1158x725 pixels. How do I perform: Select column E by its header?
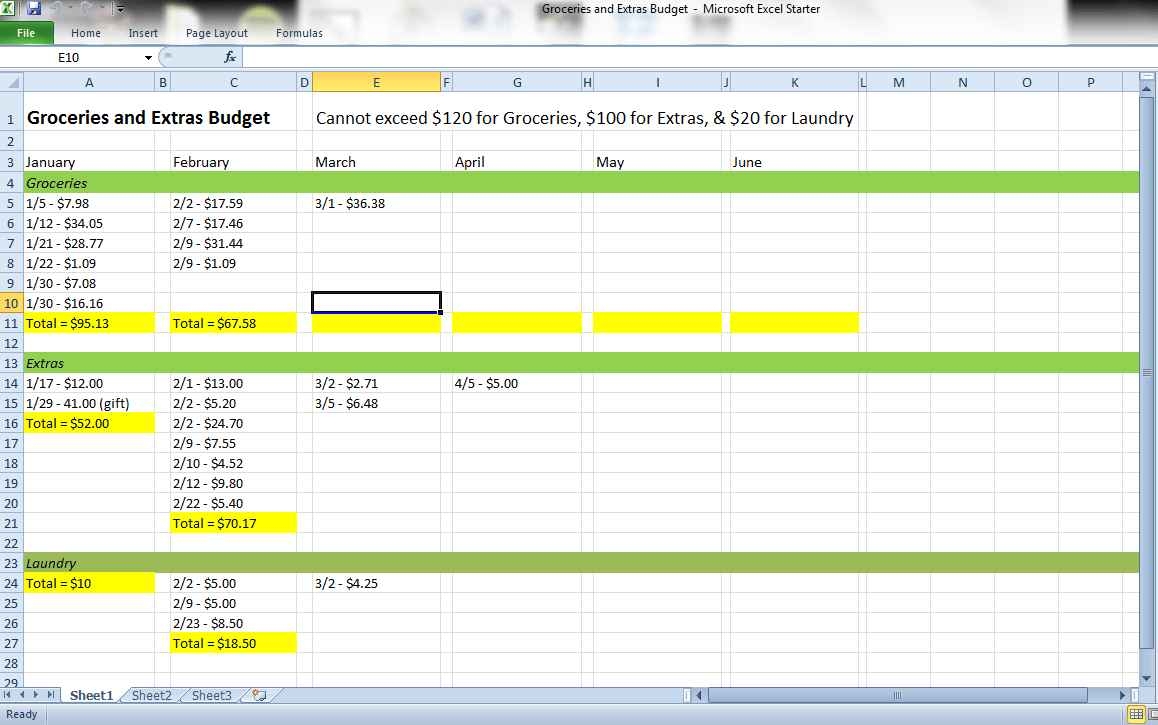(x=376, y=81)
